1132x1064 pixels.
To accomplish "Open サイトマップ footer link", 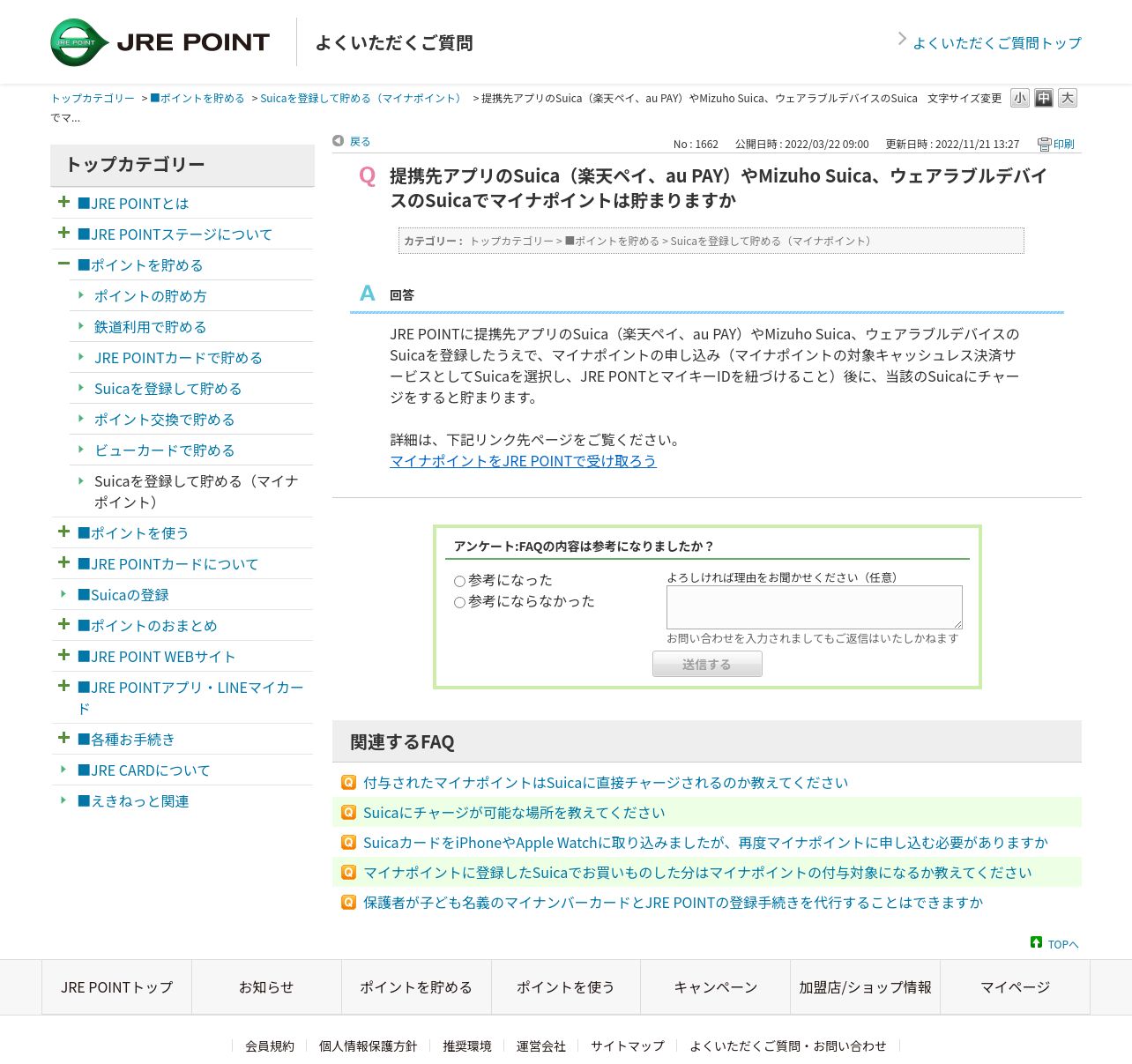I will (628, 1045).
